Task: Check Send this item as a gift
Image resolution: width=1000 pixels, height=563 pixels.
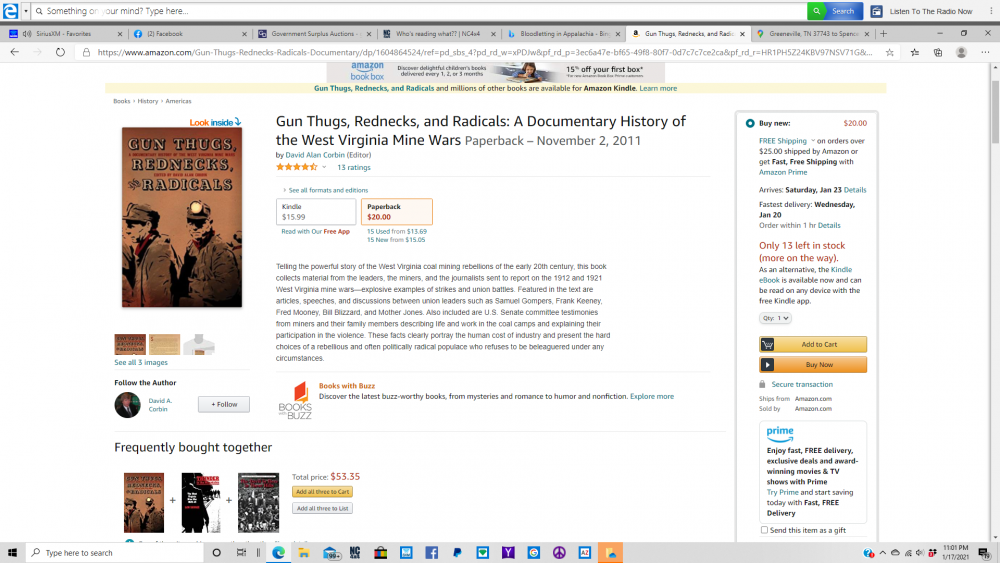Action: pyautogui.click(x=764, y=530)
